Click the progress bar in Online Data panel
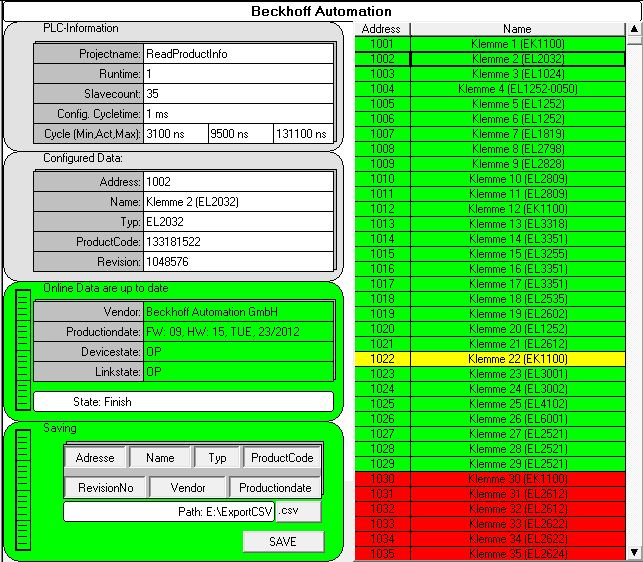Viewport: 643px width, 562px height. pos(23,350)
